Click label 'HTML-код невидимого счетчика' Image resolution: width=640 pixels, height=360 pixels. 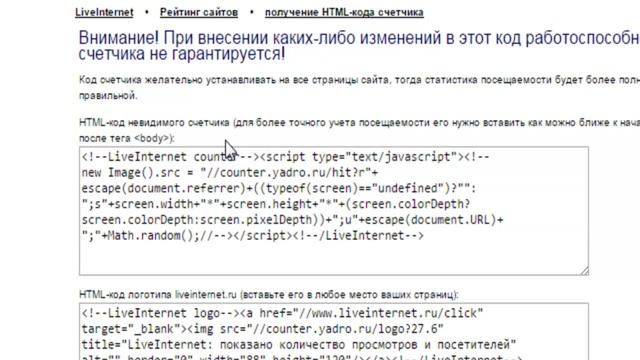point(154,122)
